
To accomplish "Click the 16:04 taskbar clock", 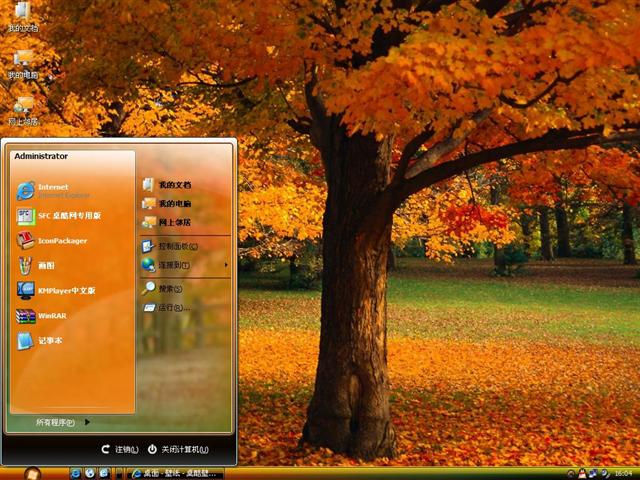I will tap(624, 473).
